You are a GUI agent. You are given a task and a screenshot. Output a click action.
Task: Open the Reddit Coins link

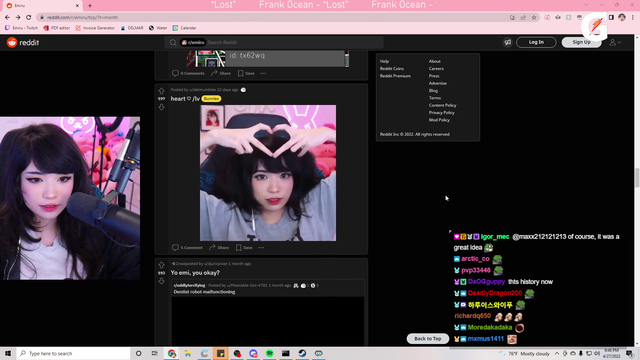(x=392, y=69)
